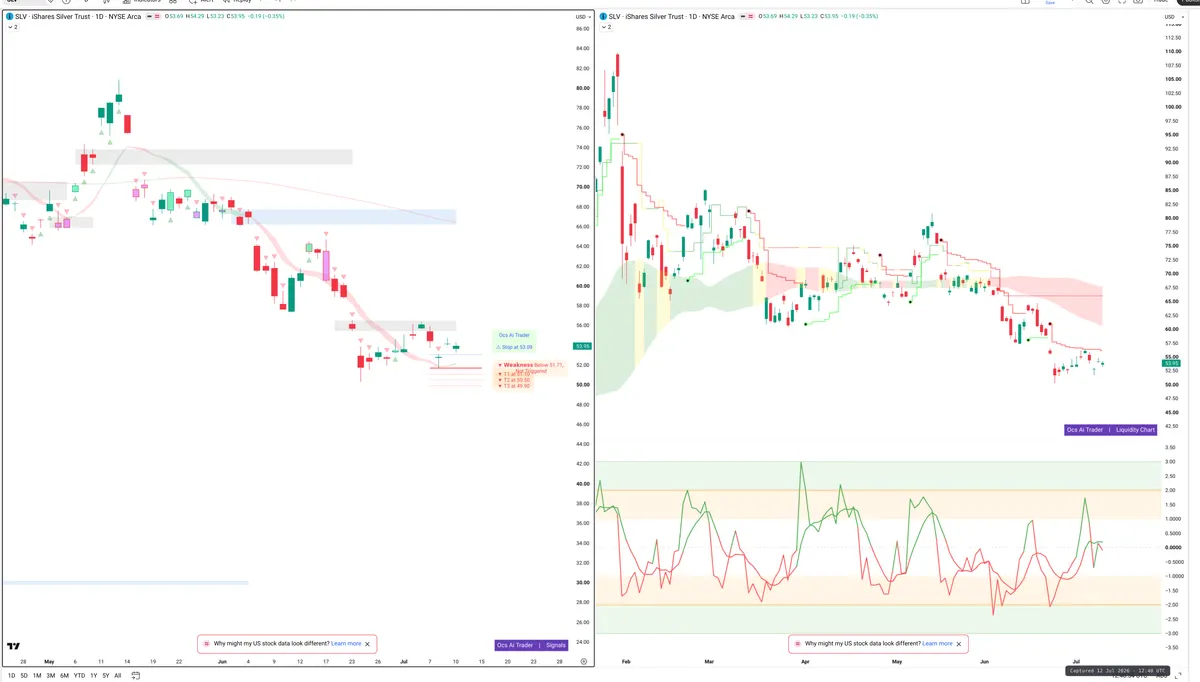Open left chart time axis settings gear
Viewport: 1200px width, 682px height.
coord(583,661)
